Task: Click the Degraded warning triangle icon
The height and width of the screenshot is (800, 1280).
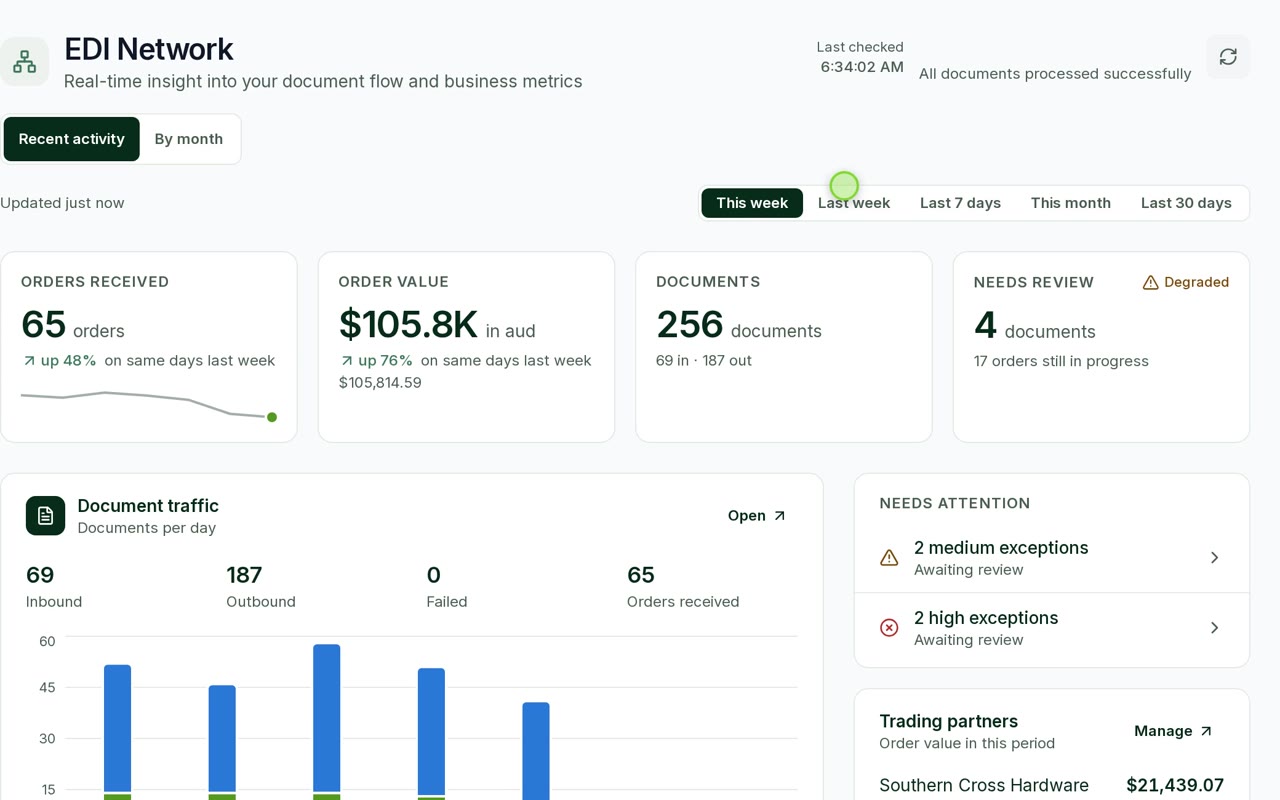Action: point(1150,283)
